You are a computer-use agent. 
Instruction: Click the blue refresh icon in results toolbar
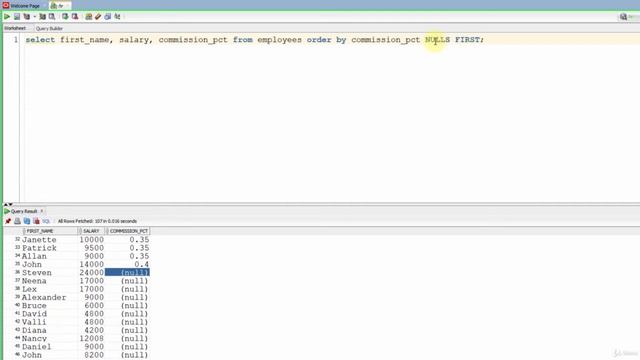click(x=27, y=221)
